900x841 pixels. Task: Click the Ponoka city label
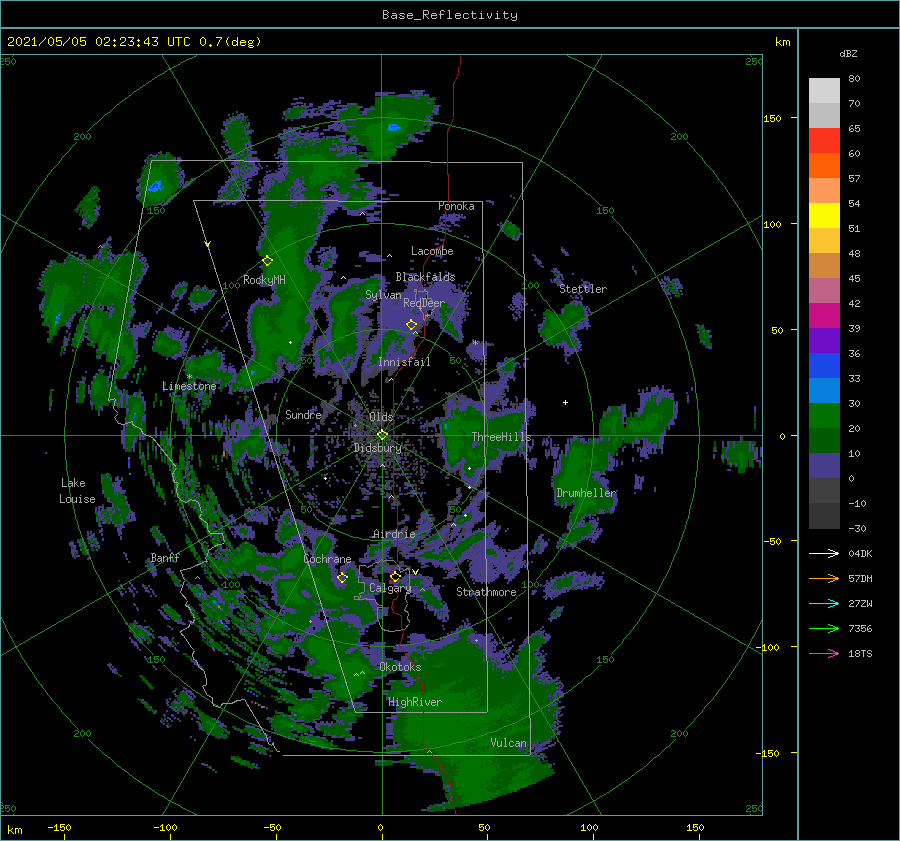tap(456, 206)
